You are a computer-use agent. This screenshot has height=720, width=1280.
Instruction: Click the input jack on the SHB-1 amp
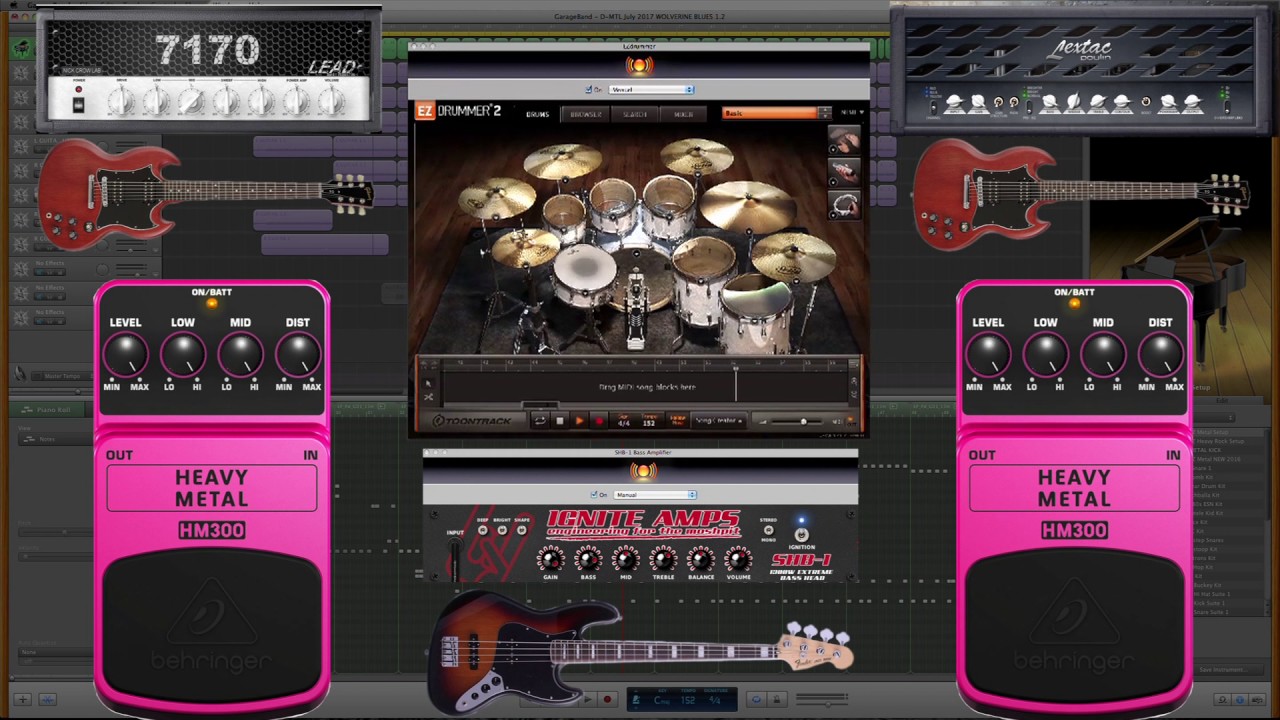[455, 545]
